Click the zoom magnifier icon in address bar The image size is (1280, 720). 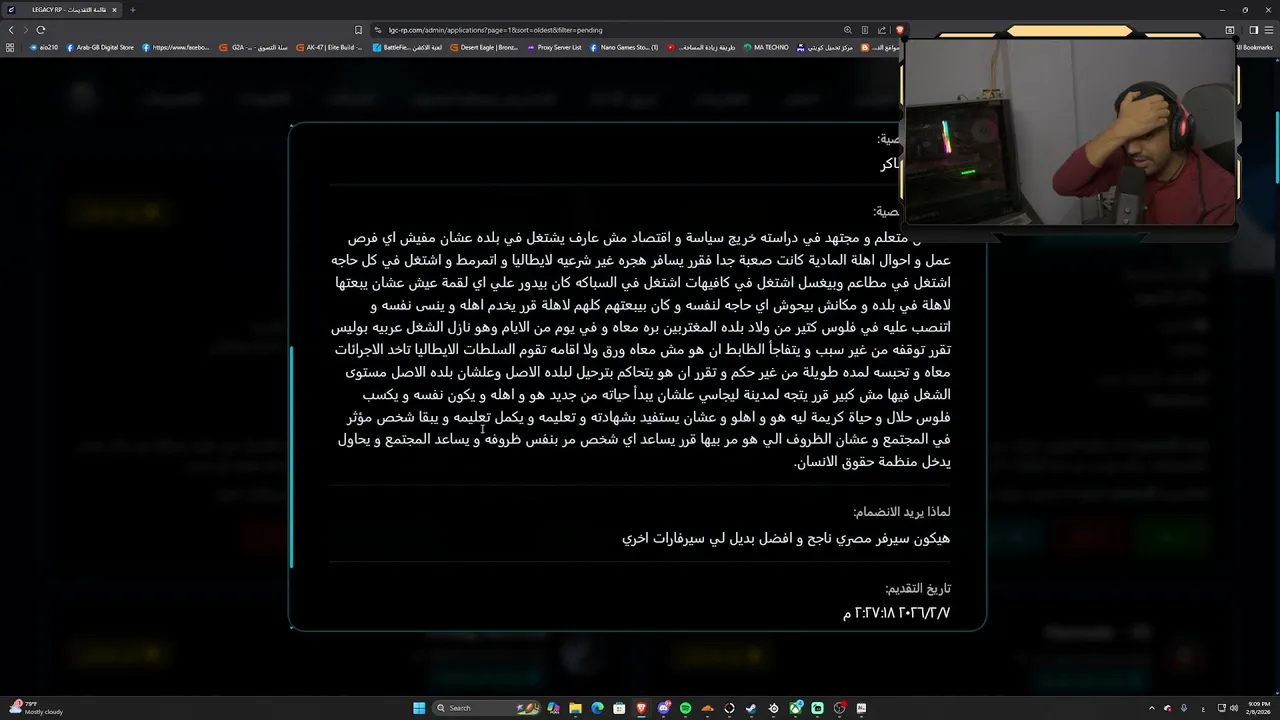coord(848,30)
